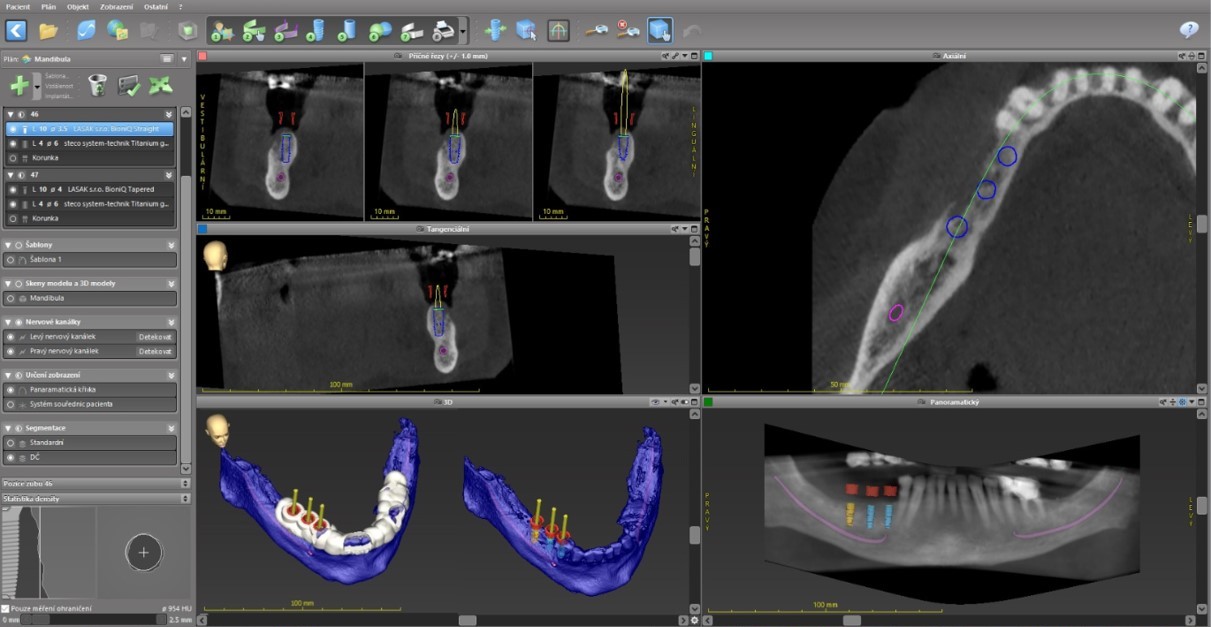The height and width of the screenshot is (627, 1211).
Task: Click the green four-arrow expand icon
Action: pyautogui.click(x=160, y=86)
